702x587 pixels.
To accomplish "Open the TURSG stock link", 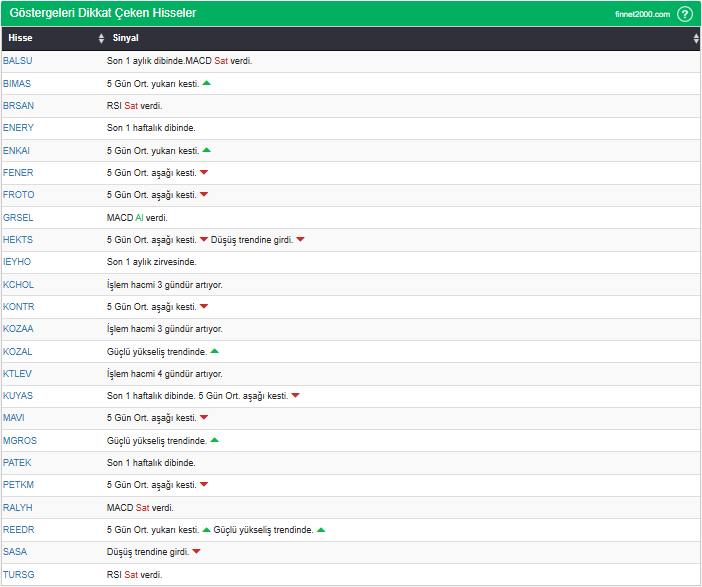I will (x=19, y=574).
